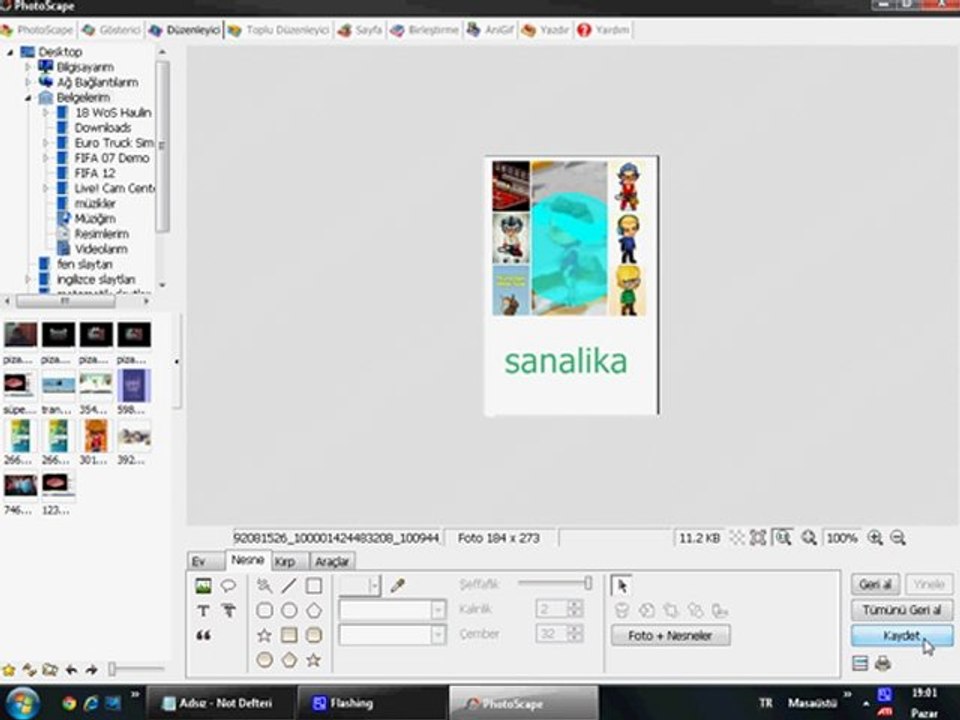960x720 pixels.
Task: Open the shape color dropdown arrow
Action: [x=374, y=586]
